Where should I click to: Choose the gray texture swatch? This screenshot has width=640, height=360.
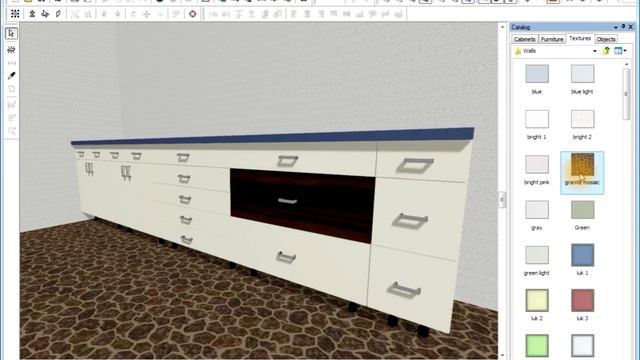(537, 210)
